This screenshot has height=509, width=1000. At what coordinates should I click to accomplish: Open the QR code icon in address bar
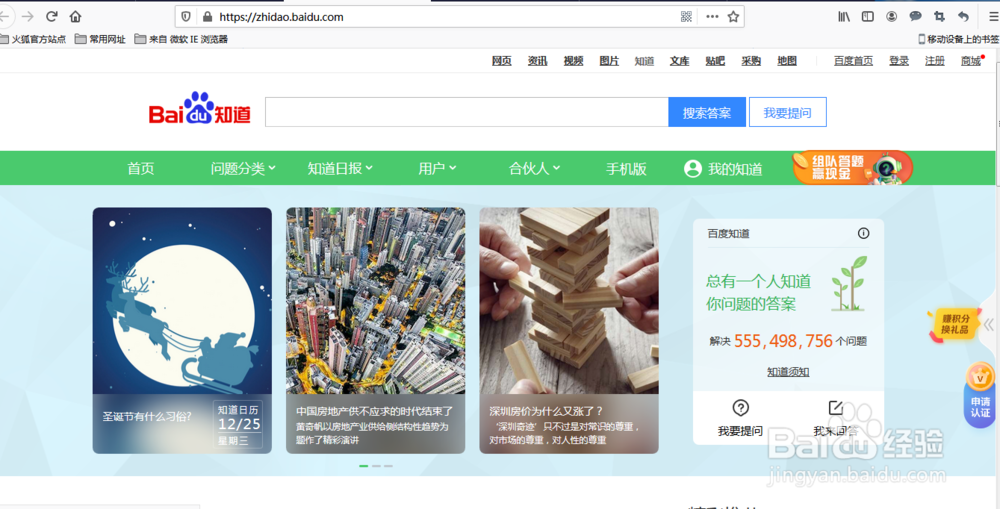point(686,17)
